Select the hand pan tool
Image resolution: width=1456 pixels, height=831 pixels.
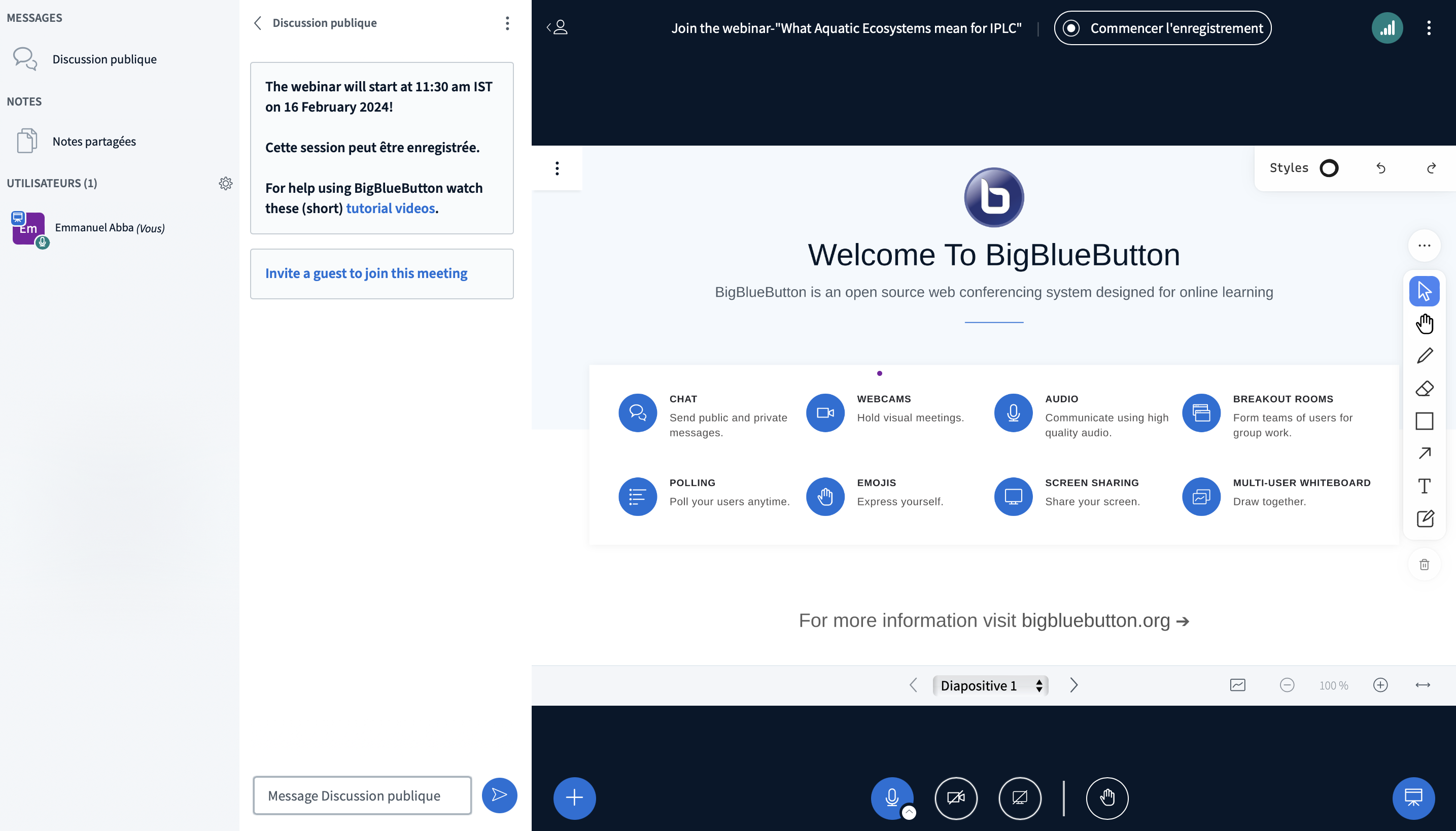(1424, 324)
